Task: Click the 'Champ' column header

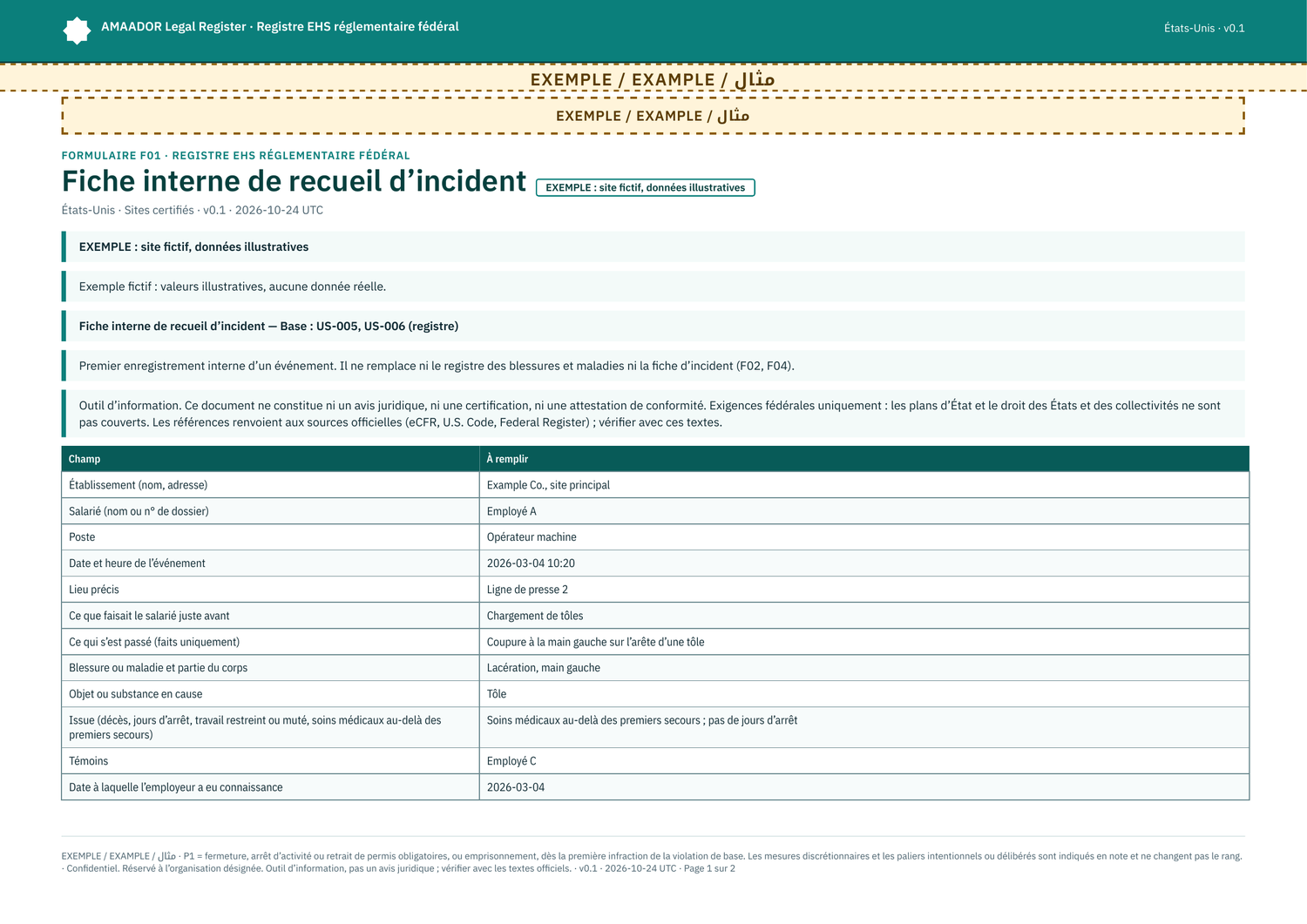Action: point(270,459)
